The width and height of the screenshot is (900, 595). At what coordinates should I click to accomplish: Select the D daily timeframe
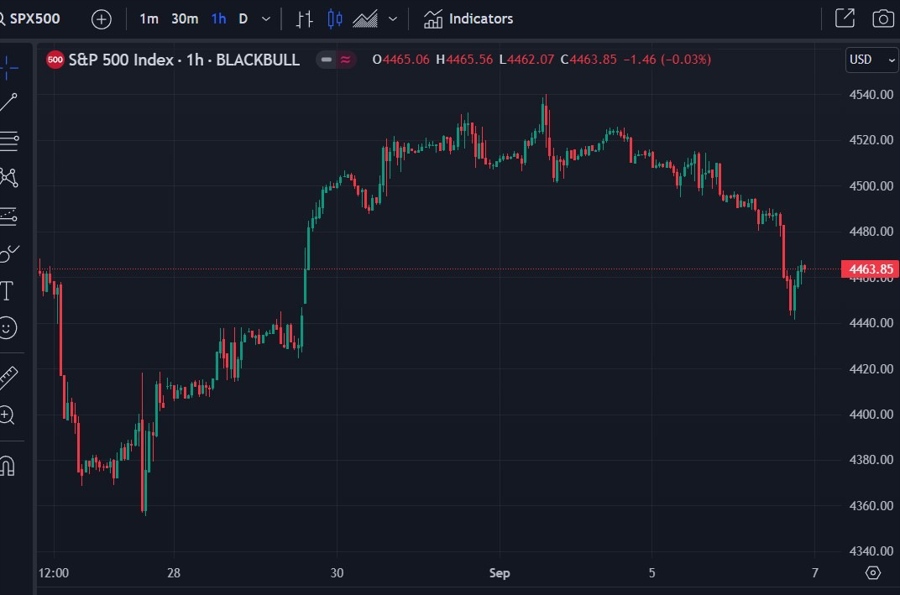pos(243,19)
